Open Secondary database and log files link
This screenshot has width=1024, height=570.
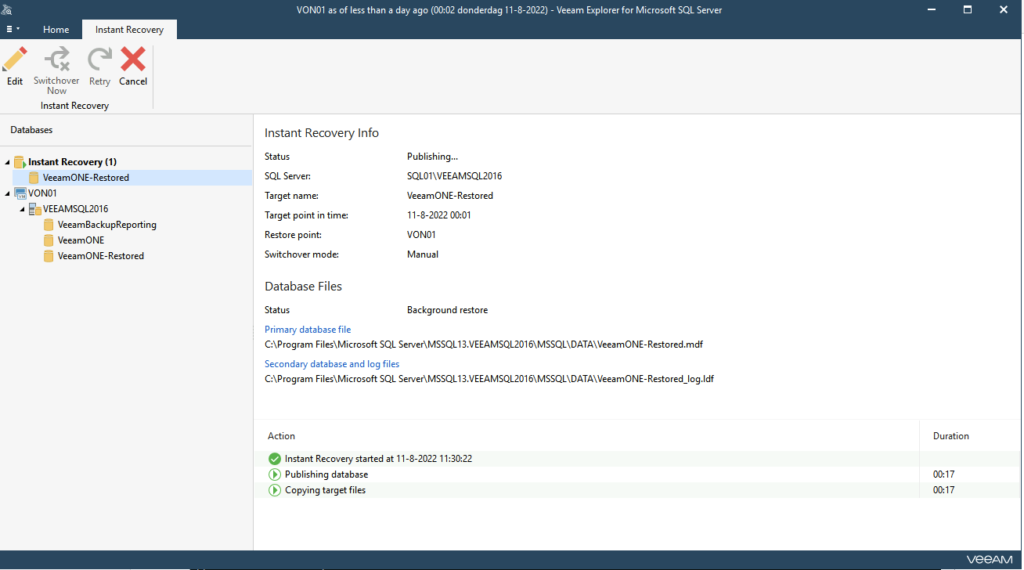click(x=331, y=364)
